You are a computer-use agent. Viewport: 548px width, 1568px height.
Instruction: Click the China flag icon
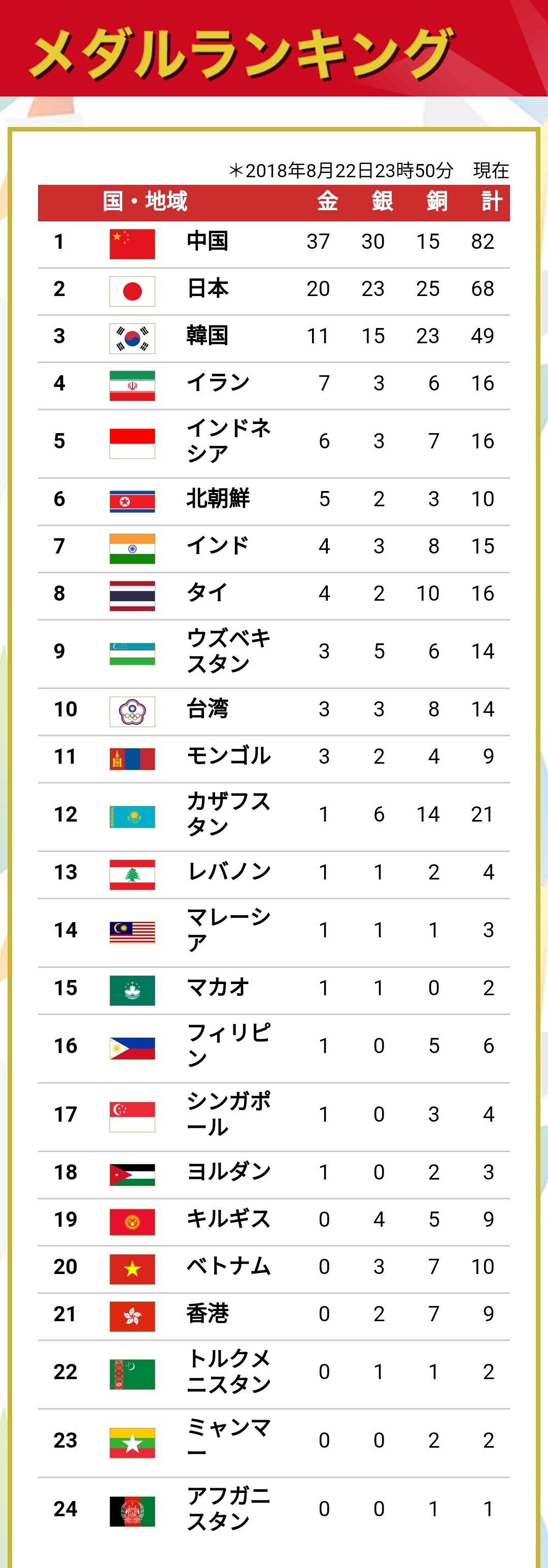132,244
